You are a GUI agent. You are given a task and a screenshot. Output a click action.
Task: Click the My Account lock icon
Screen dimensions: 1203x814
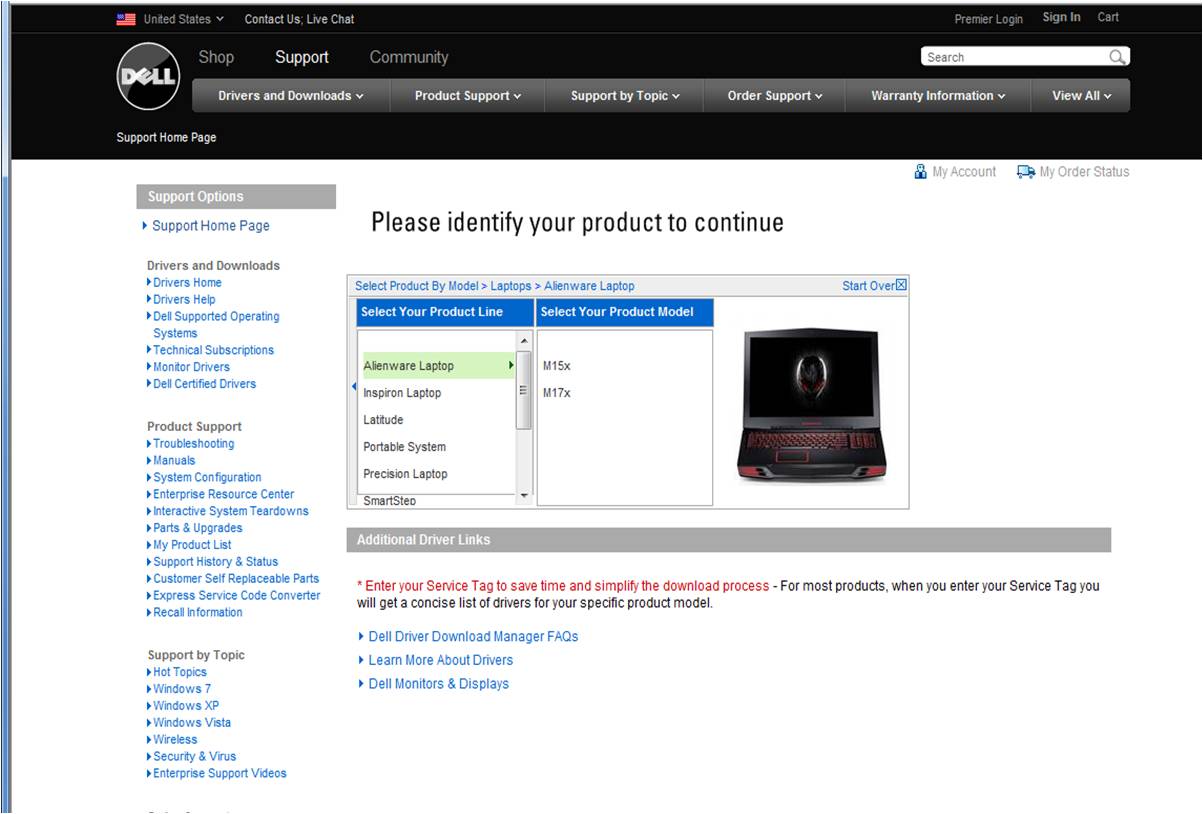pos(921,172)
